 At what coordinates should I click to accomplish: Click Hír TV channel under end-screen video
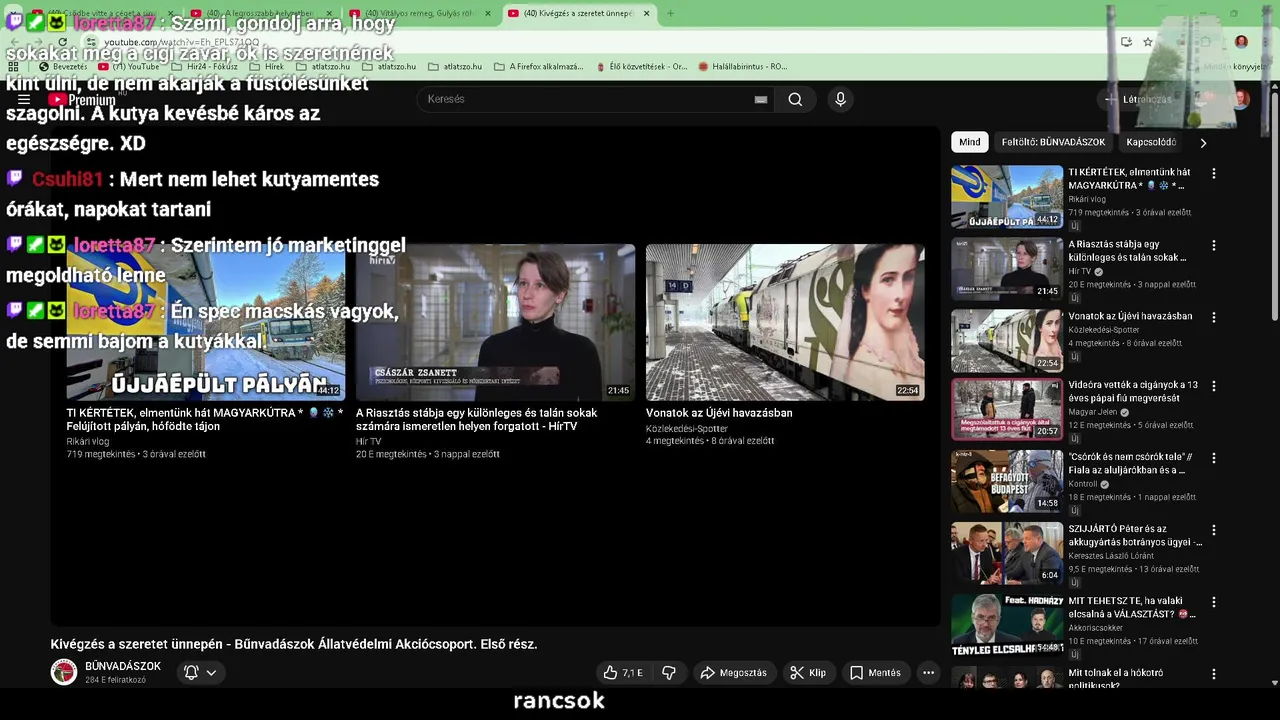point(368,441)
